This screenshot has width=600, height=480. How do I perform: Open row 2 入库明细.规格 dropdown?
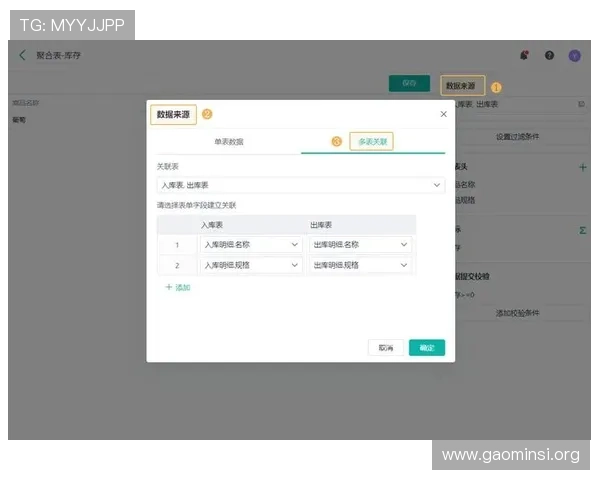tap(251, 265)
